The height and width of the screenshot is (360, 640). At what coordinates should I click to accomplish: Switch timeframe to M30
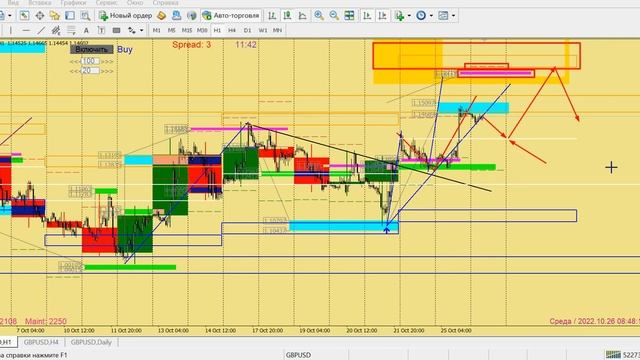[x=202, y=30]
